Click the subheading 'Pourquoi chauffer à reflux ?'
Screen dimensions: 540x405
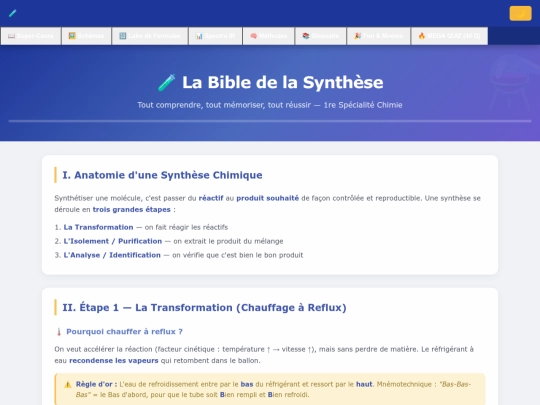coord(124,332)
